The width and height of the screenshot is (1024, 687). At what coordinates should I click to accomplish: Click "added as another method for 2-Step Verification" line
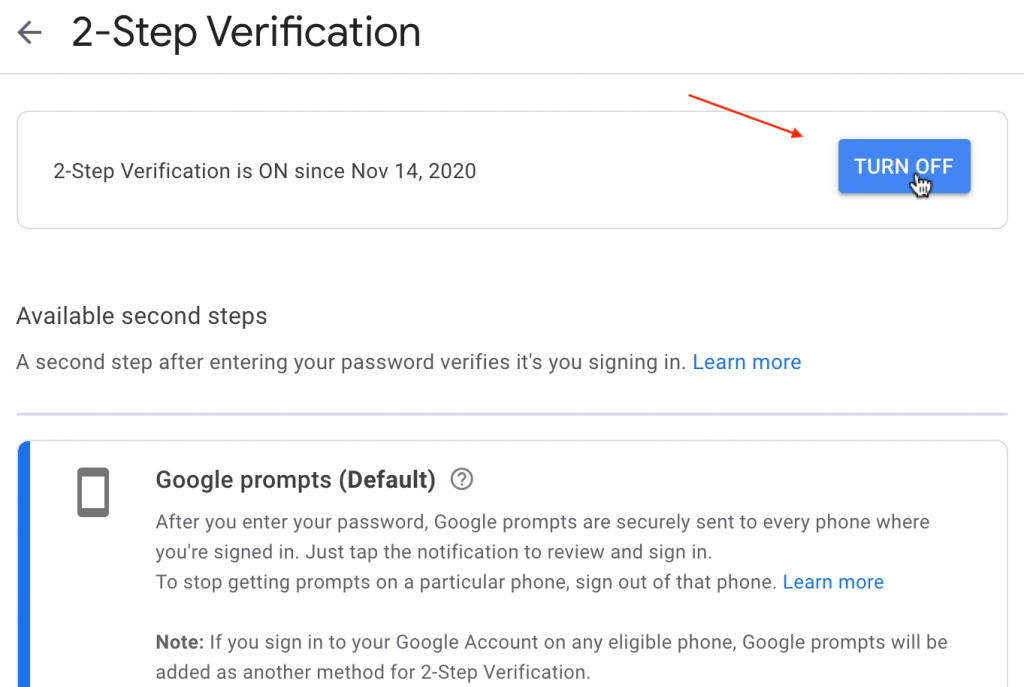tap(373, 673)
